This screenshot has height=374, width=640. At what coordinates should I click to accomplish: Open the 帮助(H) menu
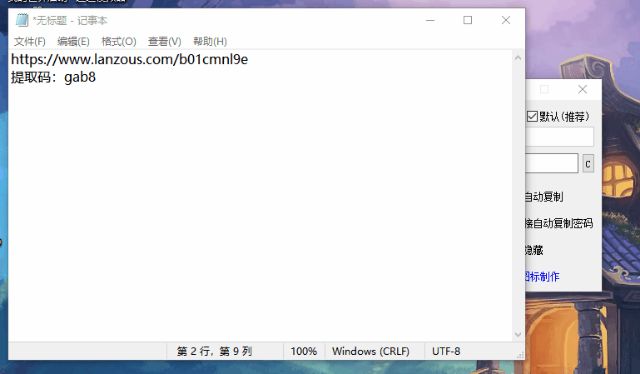(210, 41)
